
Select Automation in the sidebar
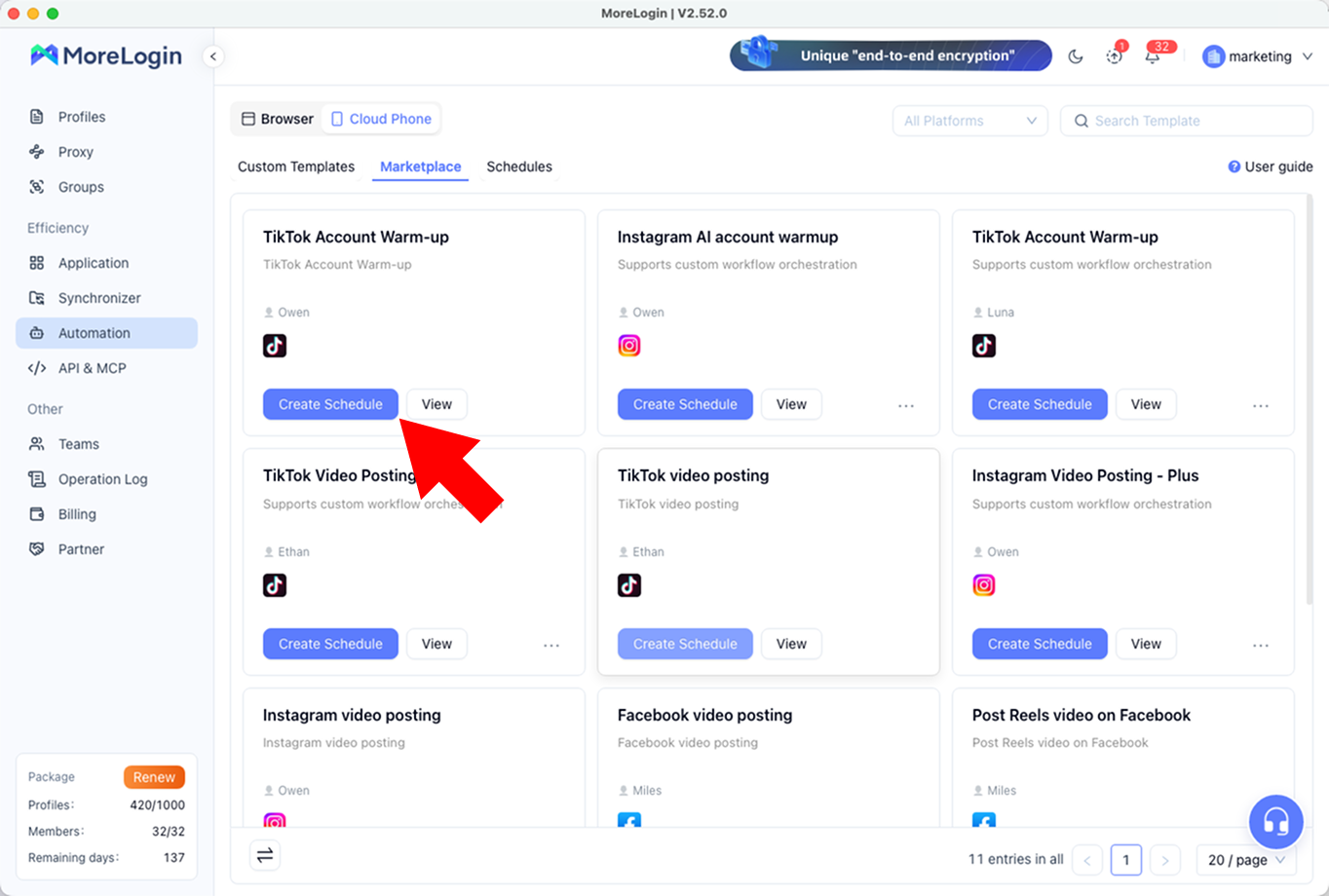(x=106, y=333)
